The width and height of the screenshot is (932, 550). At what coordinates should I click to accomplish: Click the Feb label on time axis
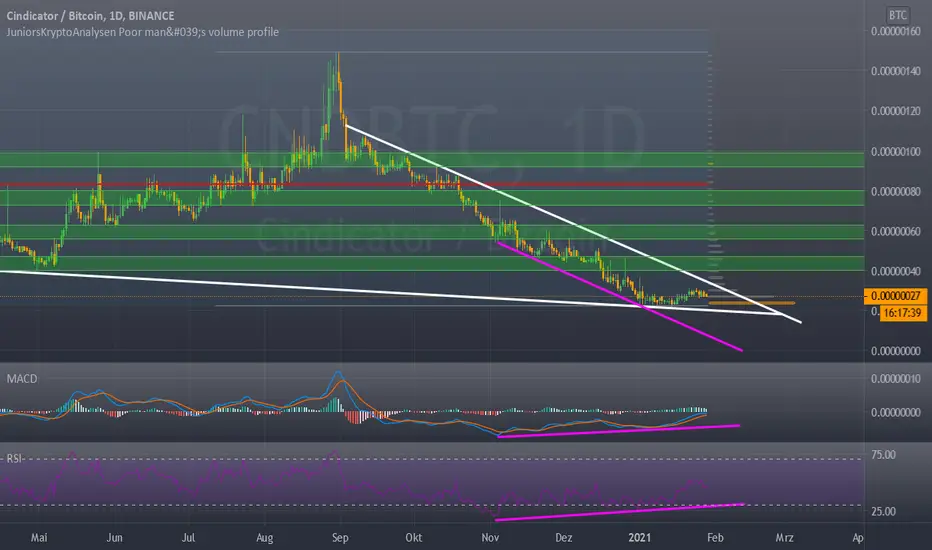[x=715, y=538]
